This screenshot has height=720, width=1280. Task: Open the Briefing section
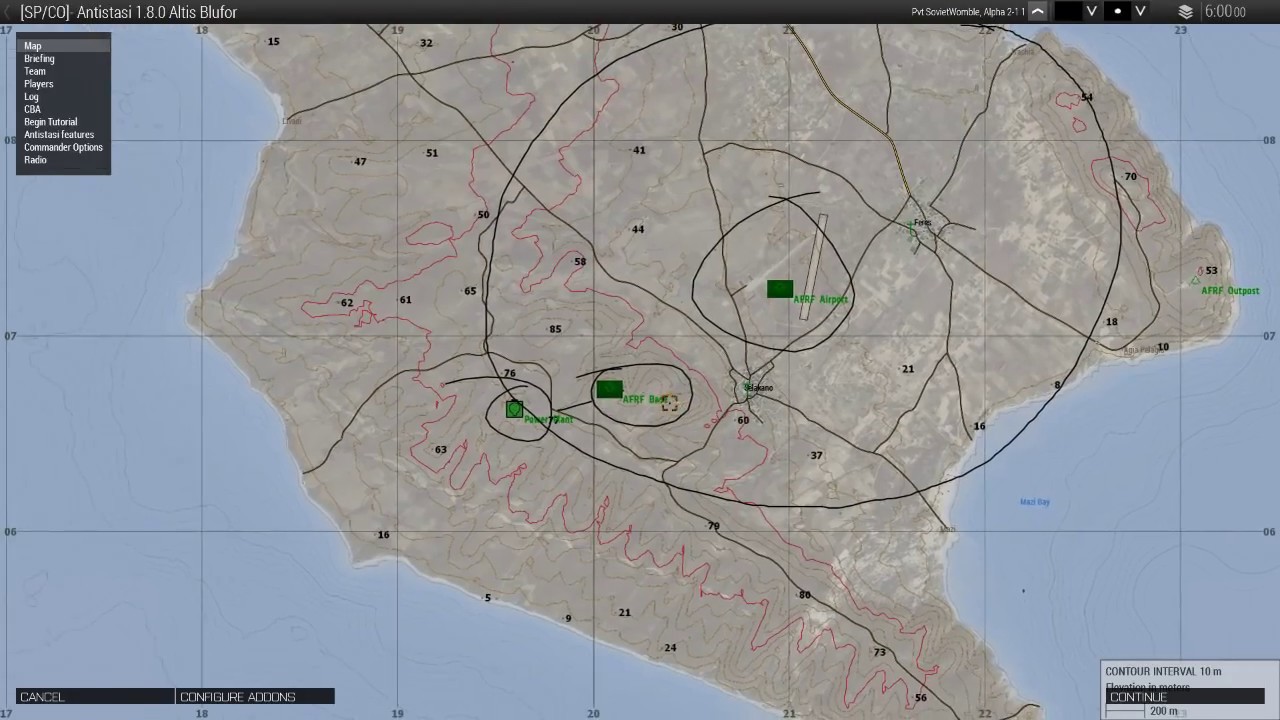63,59
